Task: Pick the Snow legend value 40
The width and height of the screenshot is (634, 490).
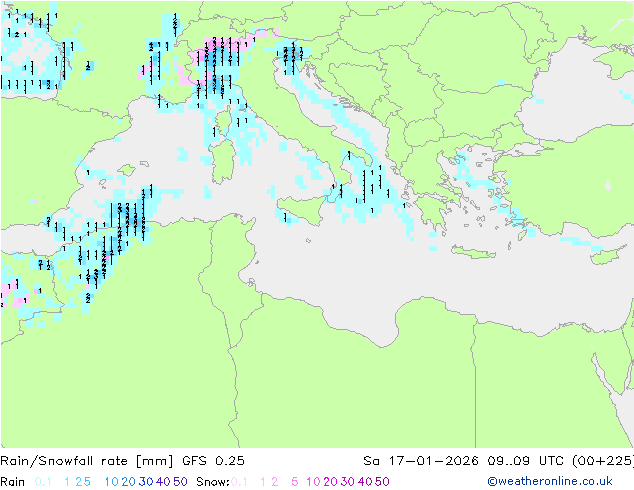Action: pyautogui.click(x=365, y=482)
